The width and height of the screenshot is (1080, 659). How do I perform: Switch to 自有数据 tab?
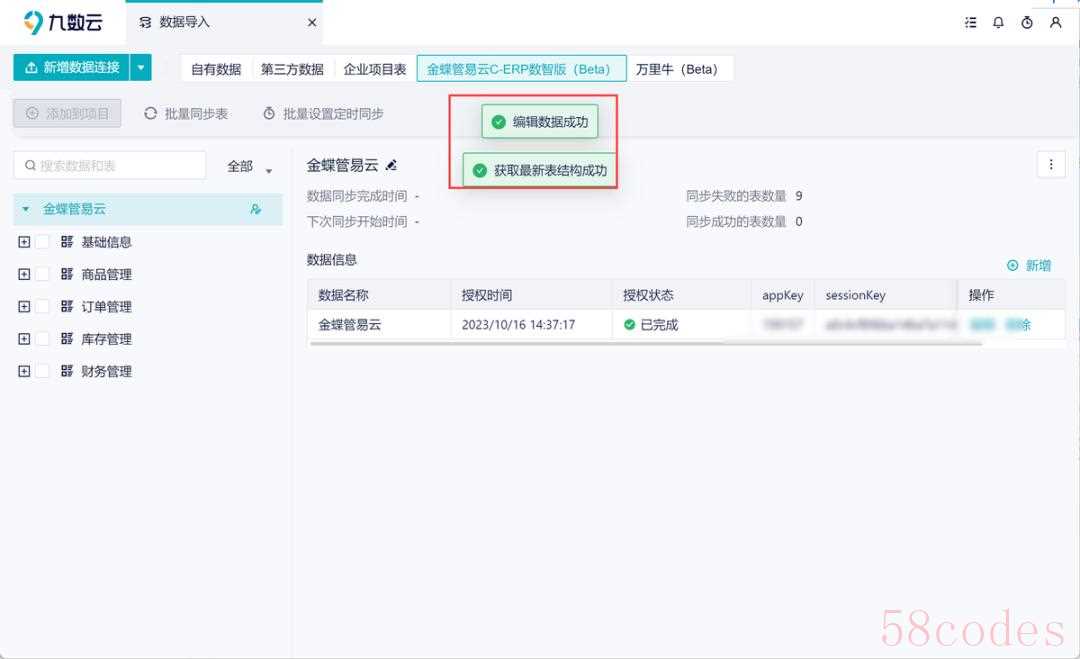tap(216, 69)
